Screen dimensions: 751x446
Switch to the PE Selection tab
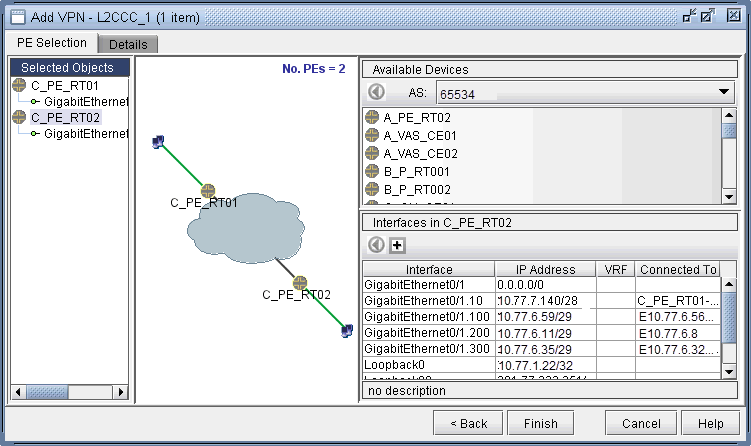[53, 43]
